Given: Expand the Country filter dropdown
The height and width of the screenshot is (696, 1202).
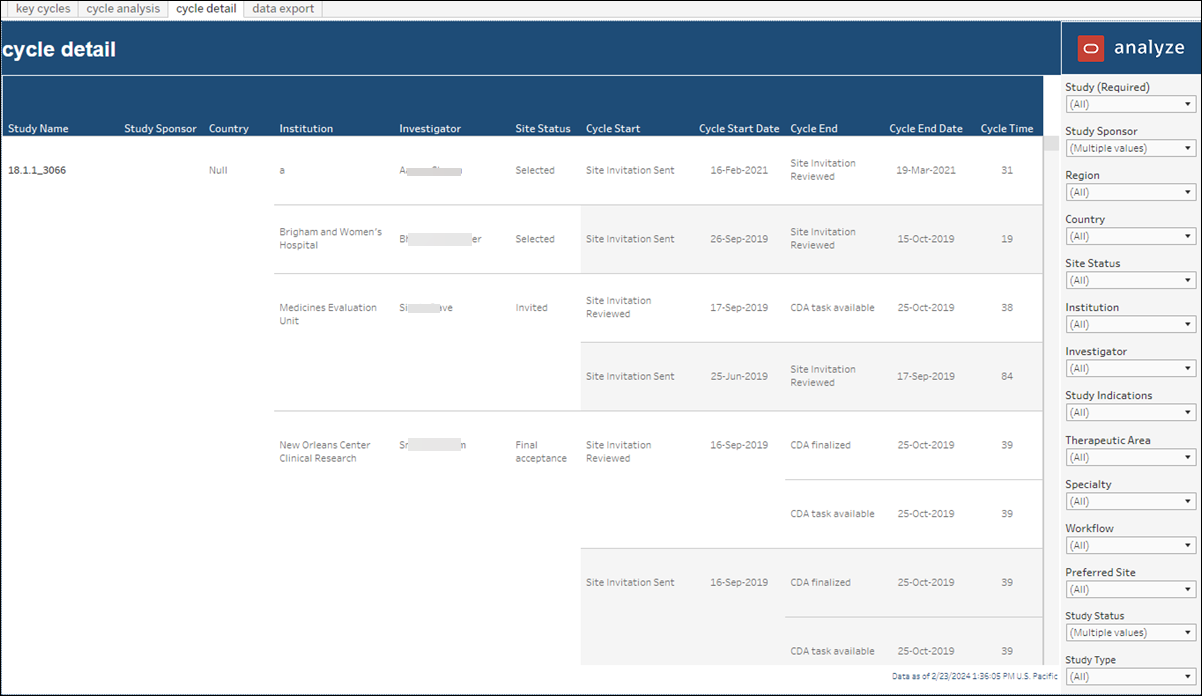Looking at the screenshot, I should (x=1130, y=237).
